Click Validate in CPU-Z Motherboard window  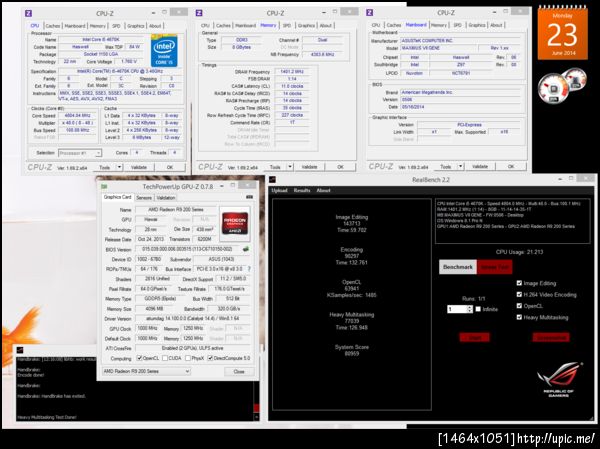pyautogui.click(x=480, y=167)
